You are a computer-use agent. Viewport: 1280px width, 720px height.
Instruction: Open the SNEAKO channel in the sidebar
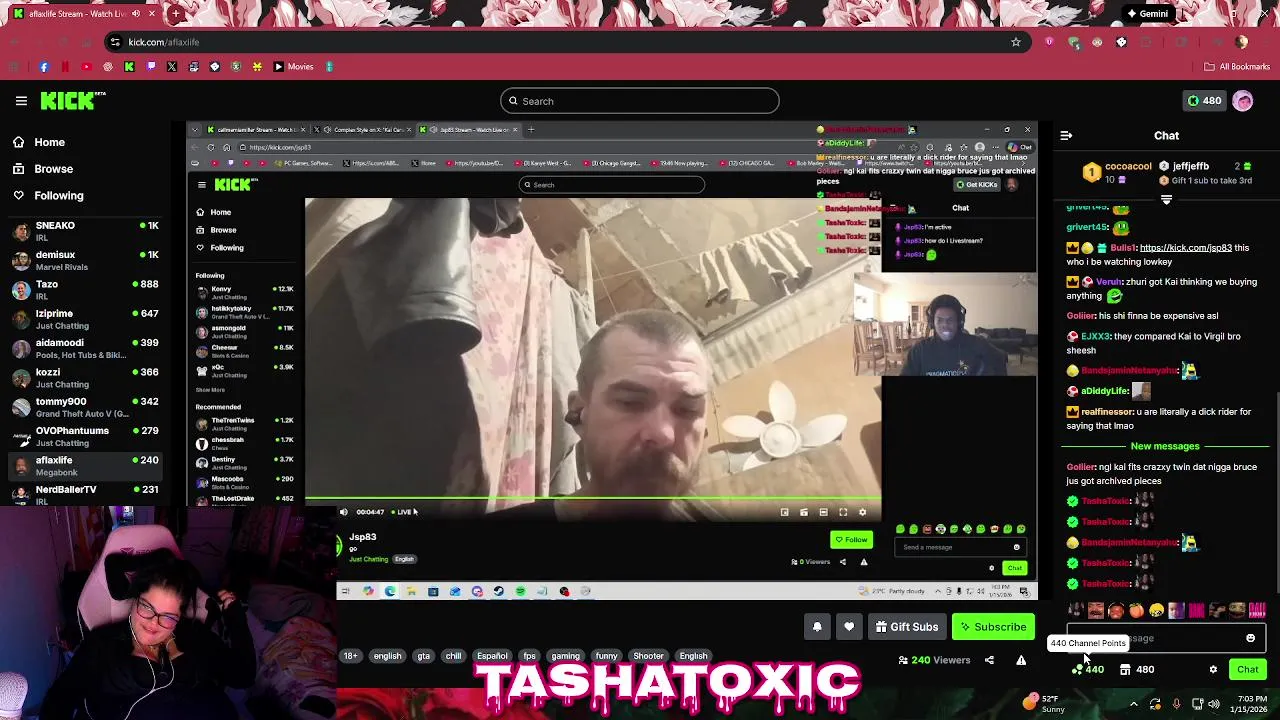[x=85, y=231]
